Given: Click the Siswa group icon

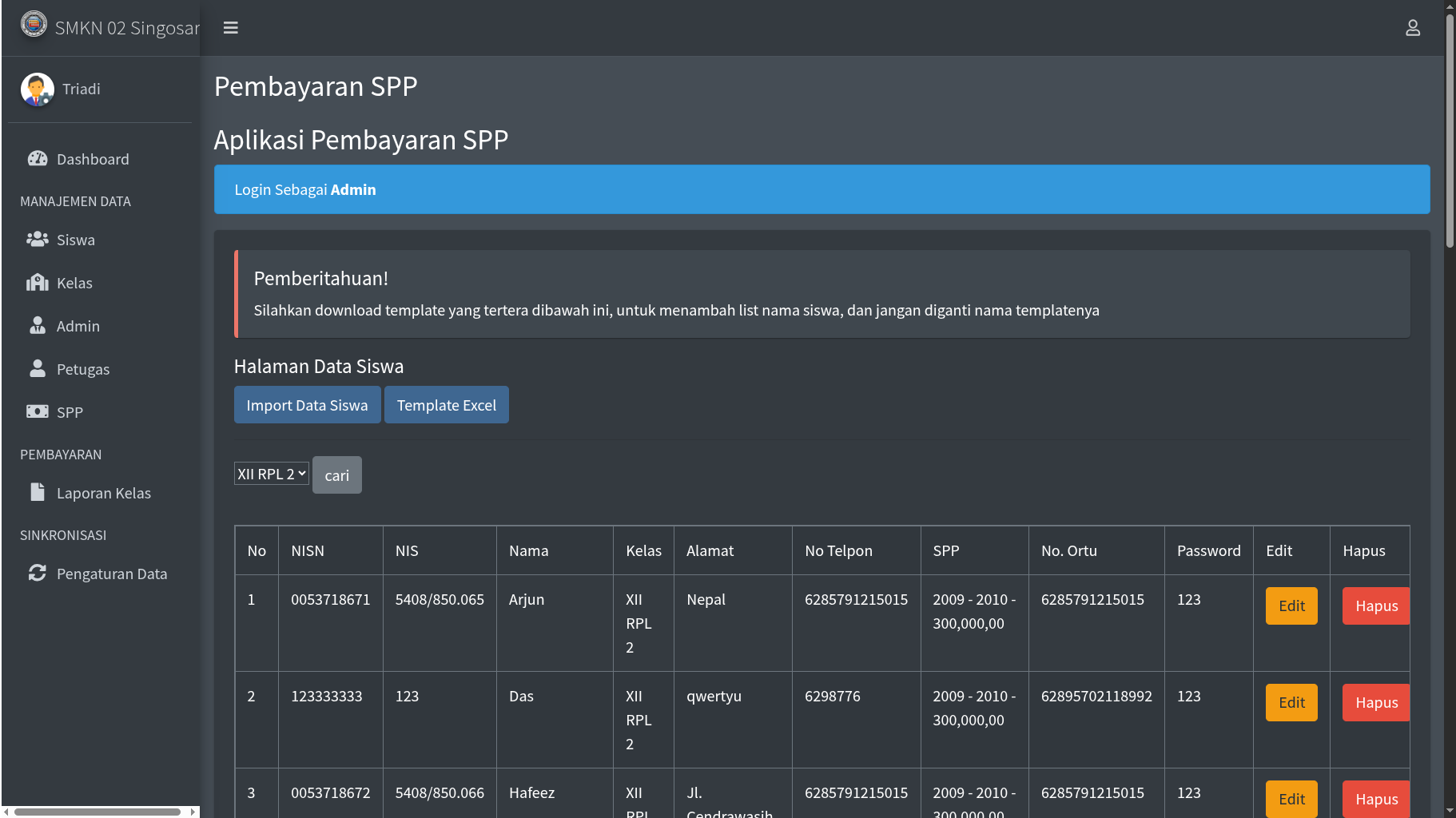Looking at the screenshot, I should pos(38,240).
